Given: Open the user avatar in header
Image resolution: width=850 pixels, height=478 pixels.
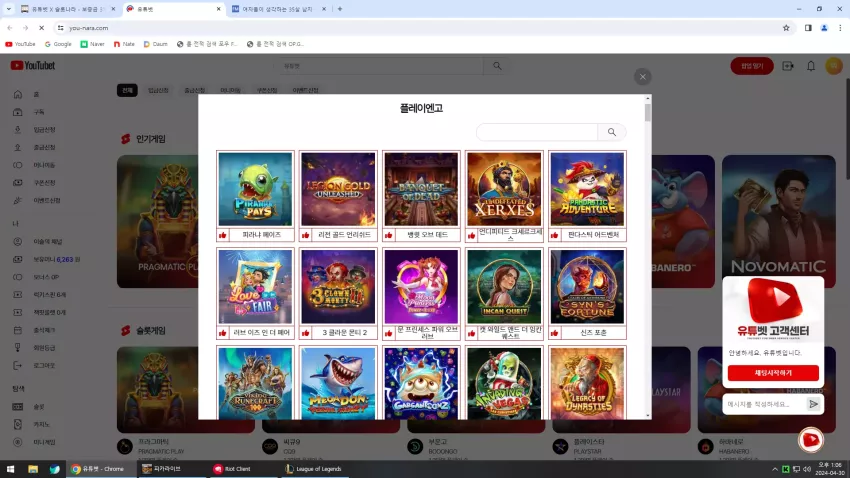Looking at the screenshot, I should coord(833,66).
